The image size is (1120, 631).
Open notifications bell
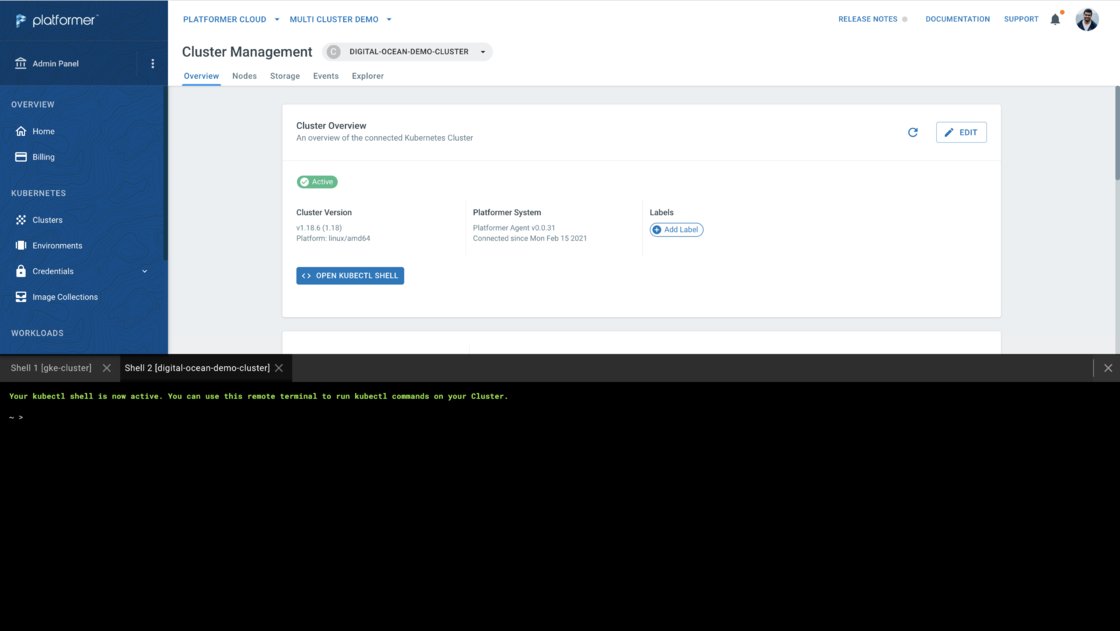click(x=1055, y=19)
